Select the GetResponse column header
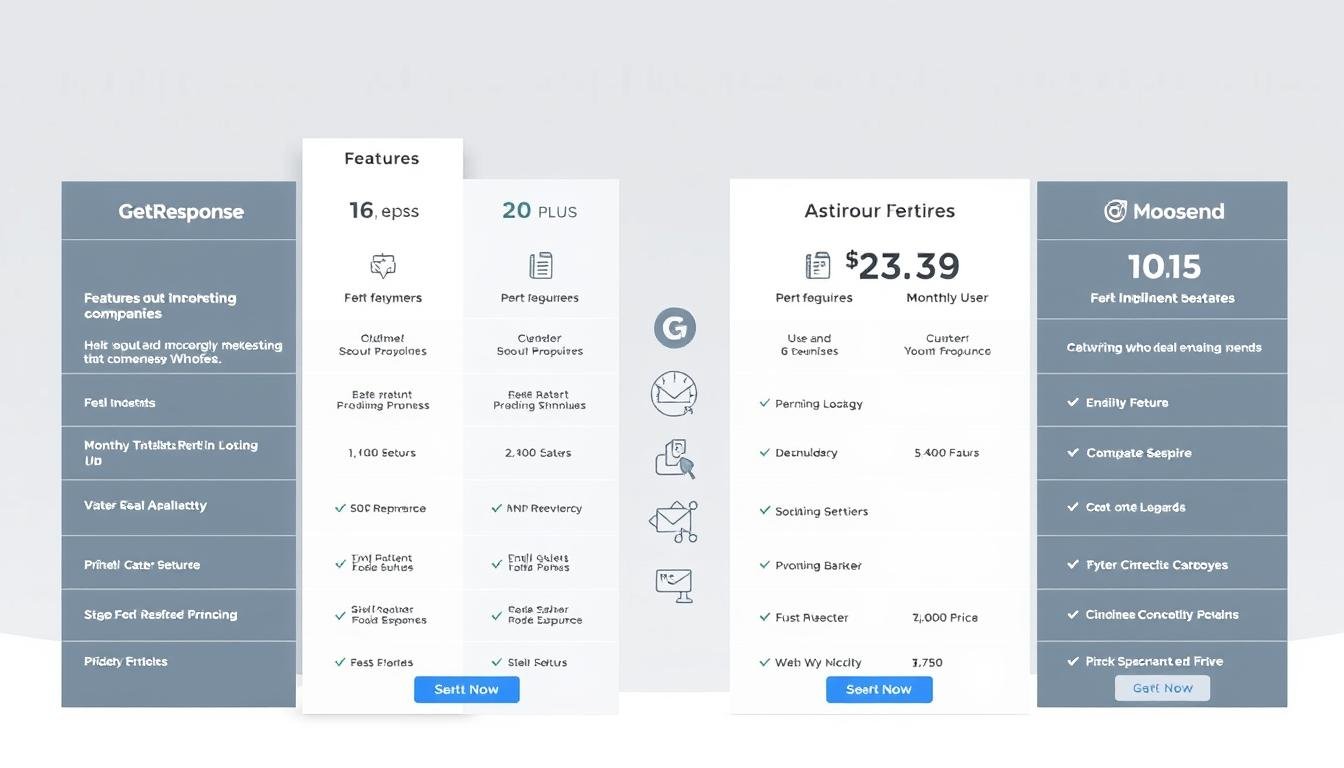1344x768 pixels. pos(180,211)
